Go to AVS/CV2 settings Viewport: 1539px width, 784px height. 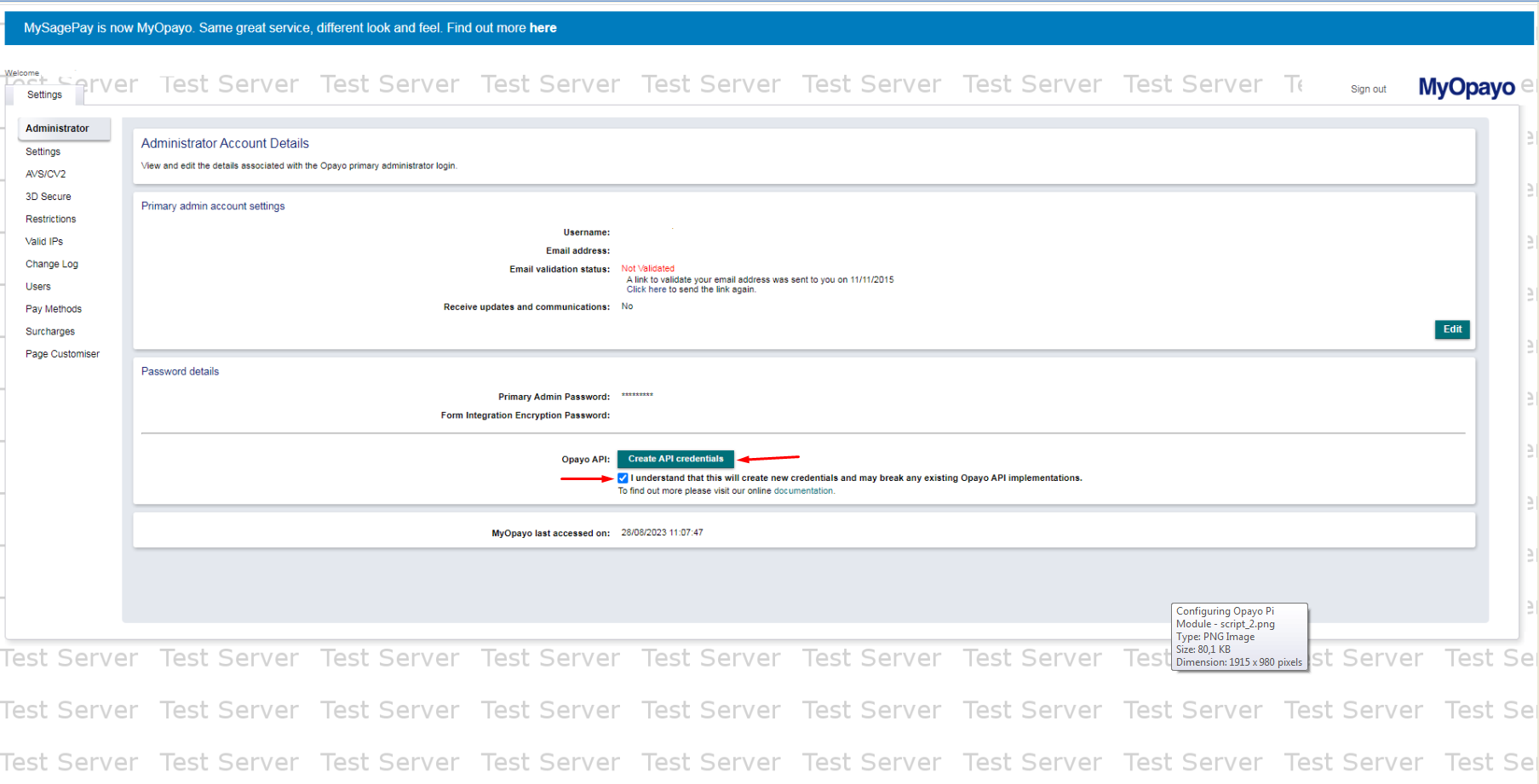click(45, 174)
